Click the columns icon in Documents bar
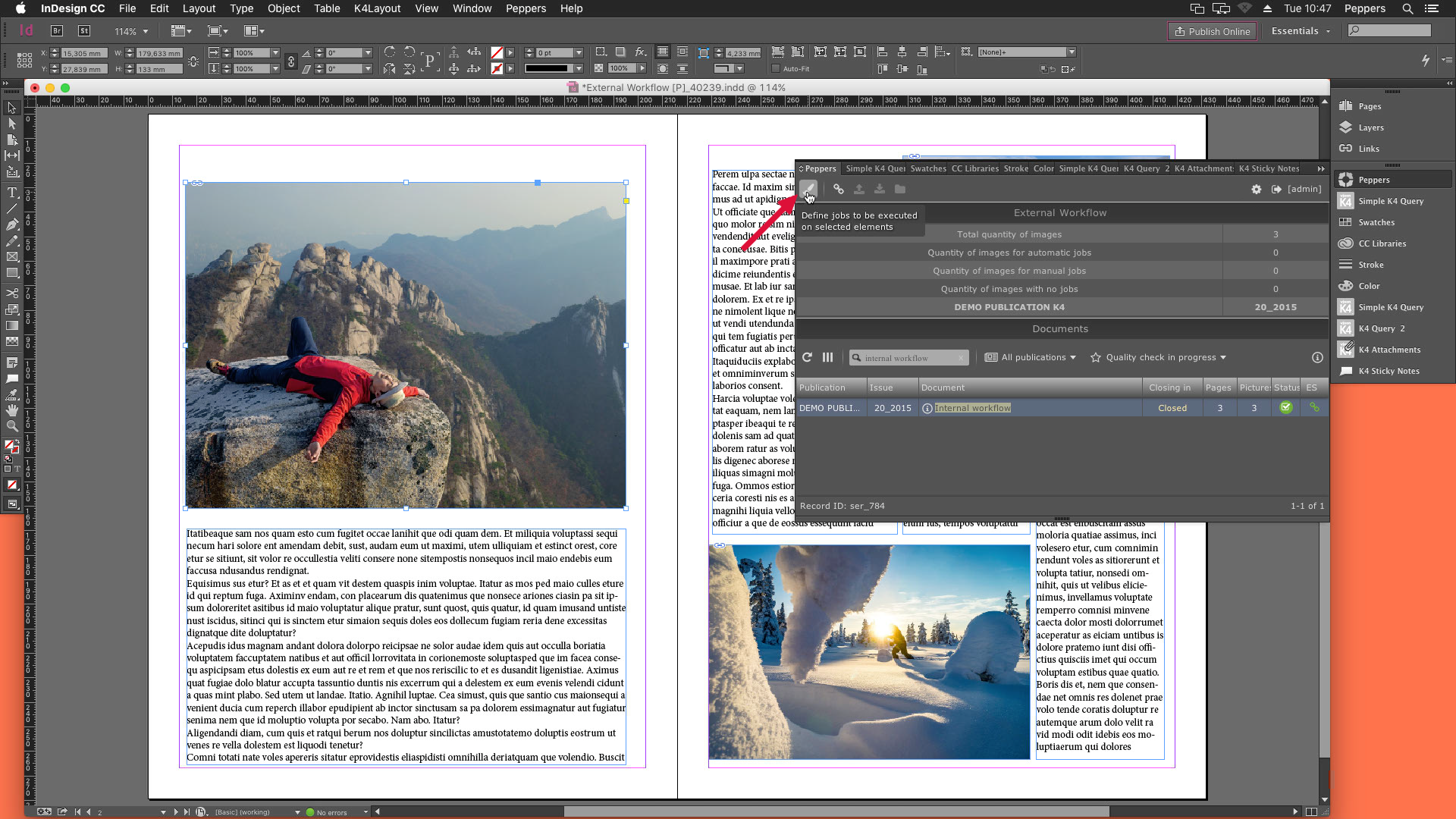Screen dimensions: 1456x819 [x=827, y=357]
